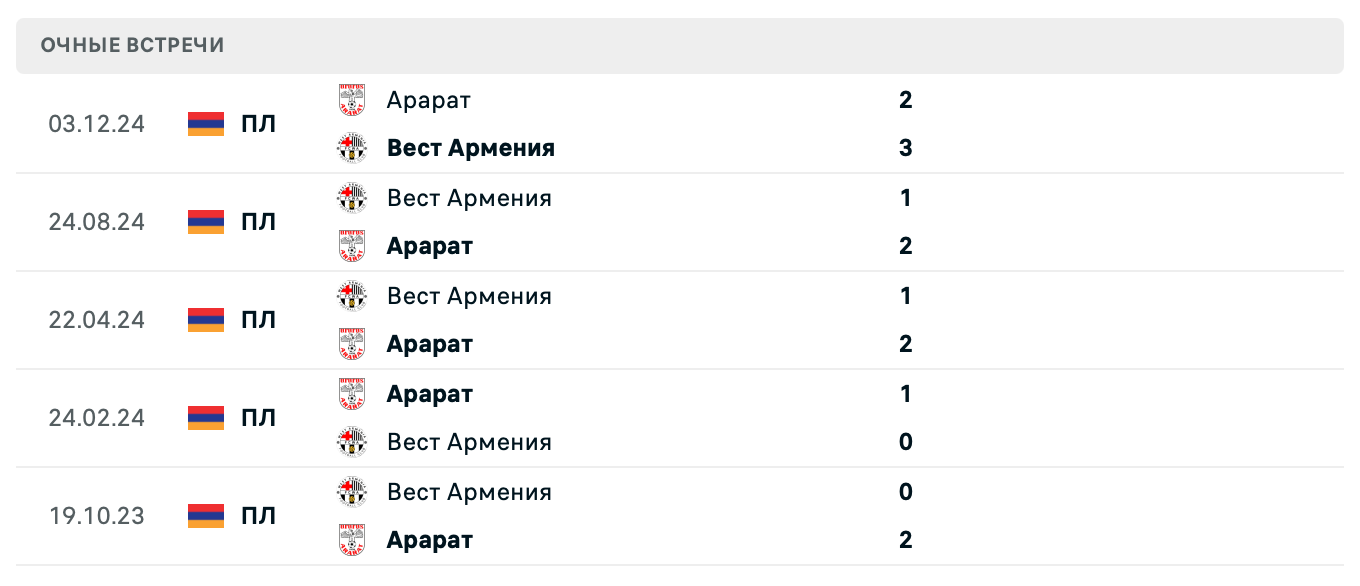Click the score 3 for Вест Армения
This screenshot has width=1360, height=586.
coord(905,147)
